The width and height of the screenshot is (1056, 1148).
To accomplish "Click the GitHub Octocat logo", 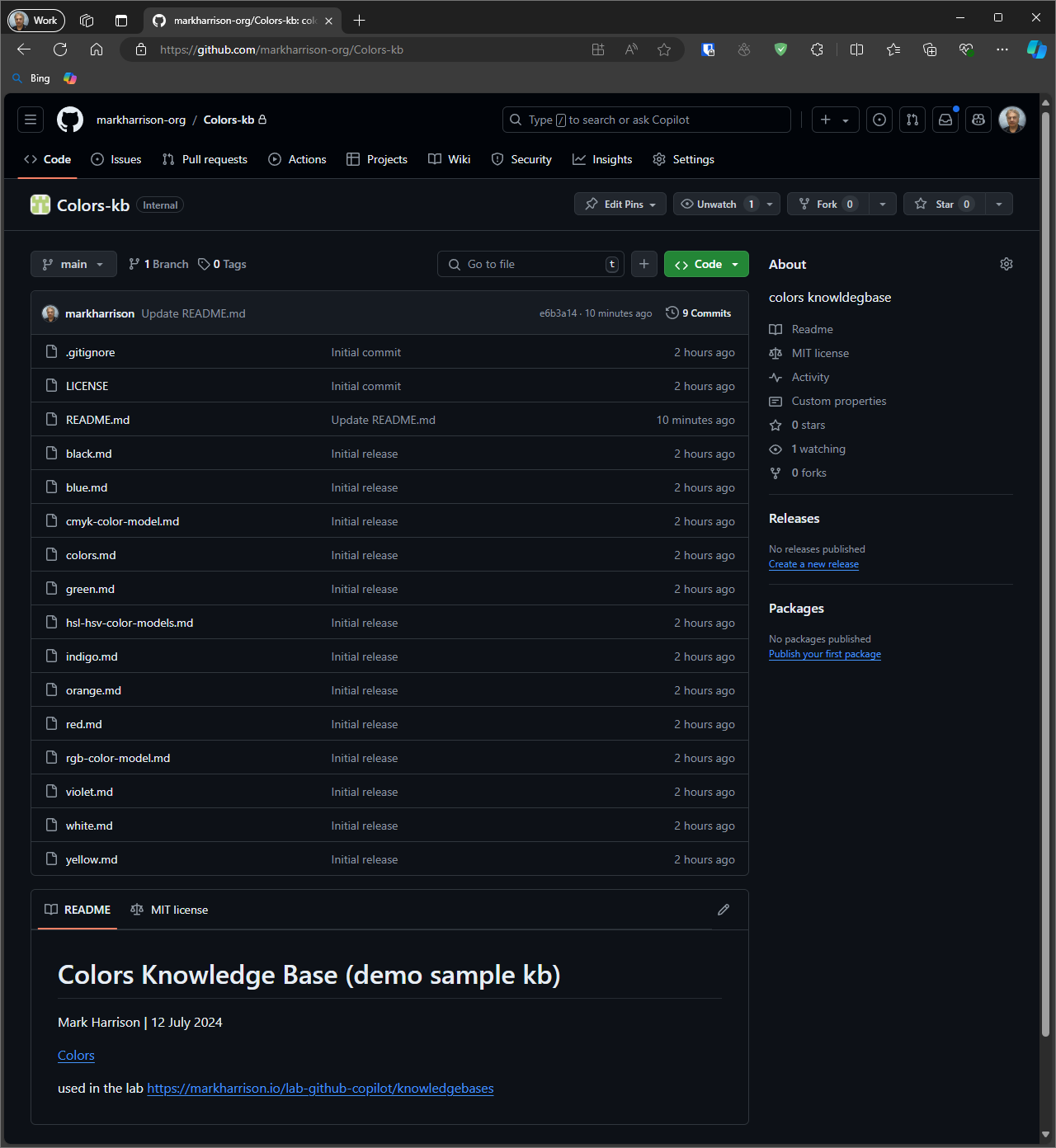I will 70,120.
